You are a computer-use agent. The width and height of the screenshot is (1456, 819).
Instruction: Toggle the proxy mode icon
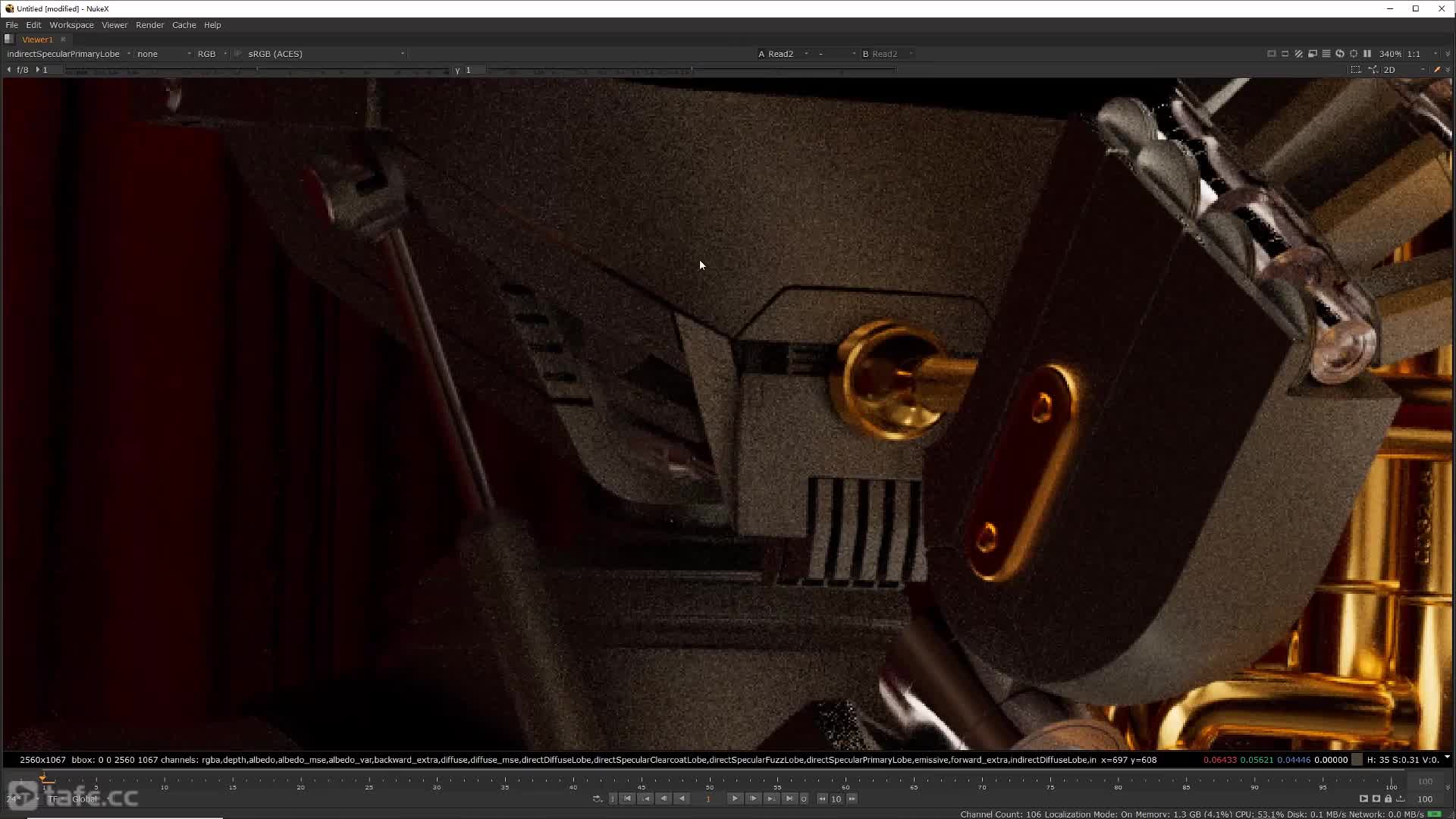point(1285,54)
